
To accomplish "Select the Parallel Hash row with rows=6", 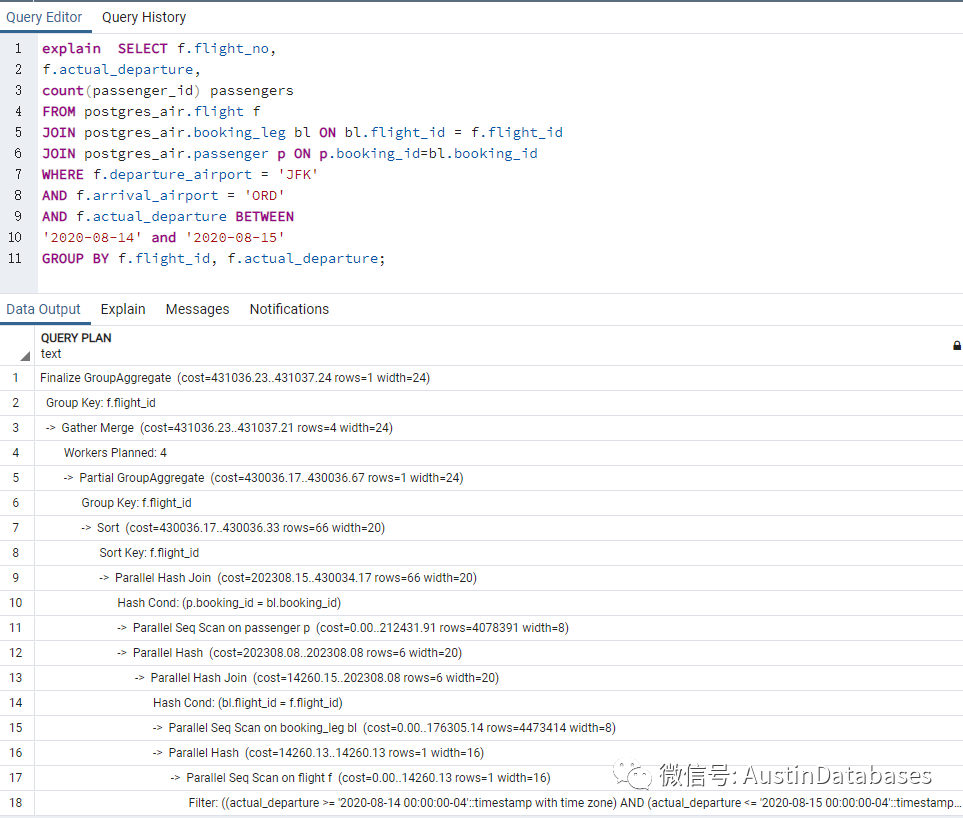I will [499, 653].
